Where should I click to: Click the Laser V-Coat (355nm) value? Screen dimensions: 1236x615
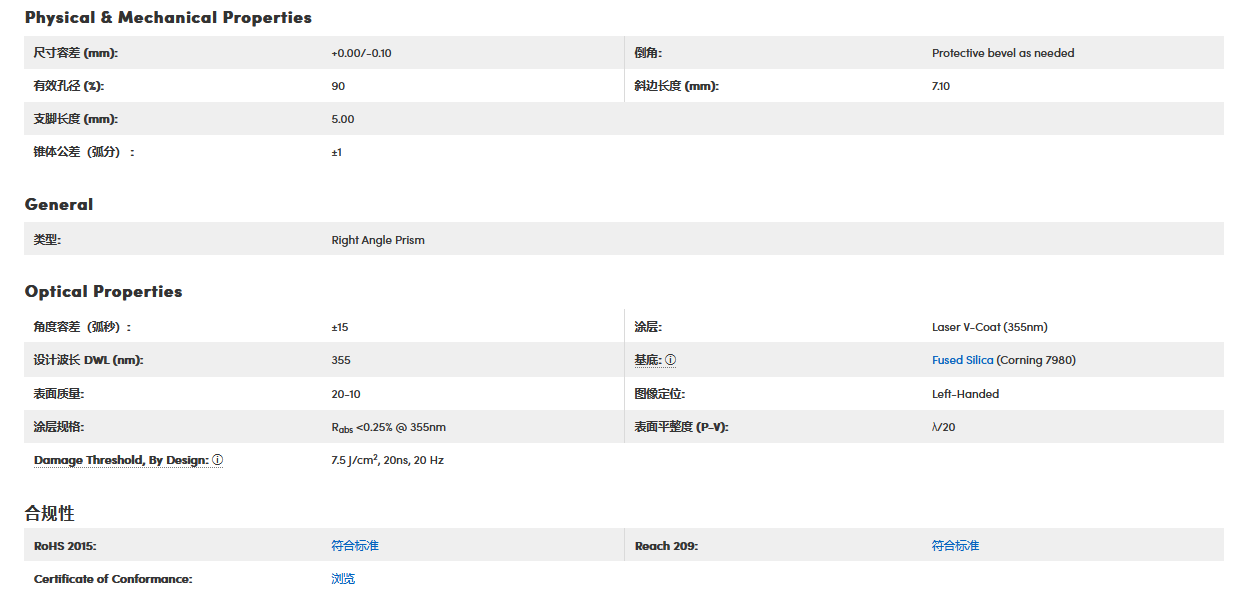click(x=989, y=327)
